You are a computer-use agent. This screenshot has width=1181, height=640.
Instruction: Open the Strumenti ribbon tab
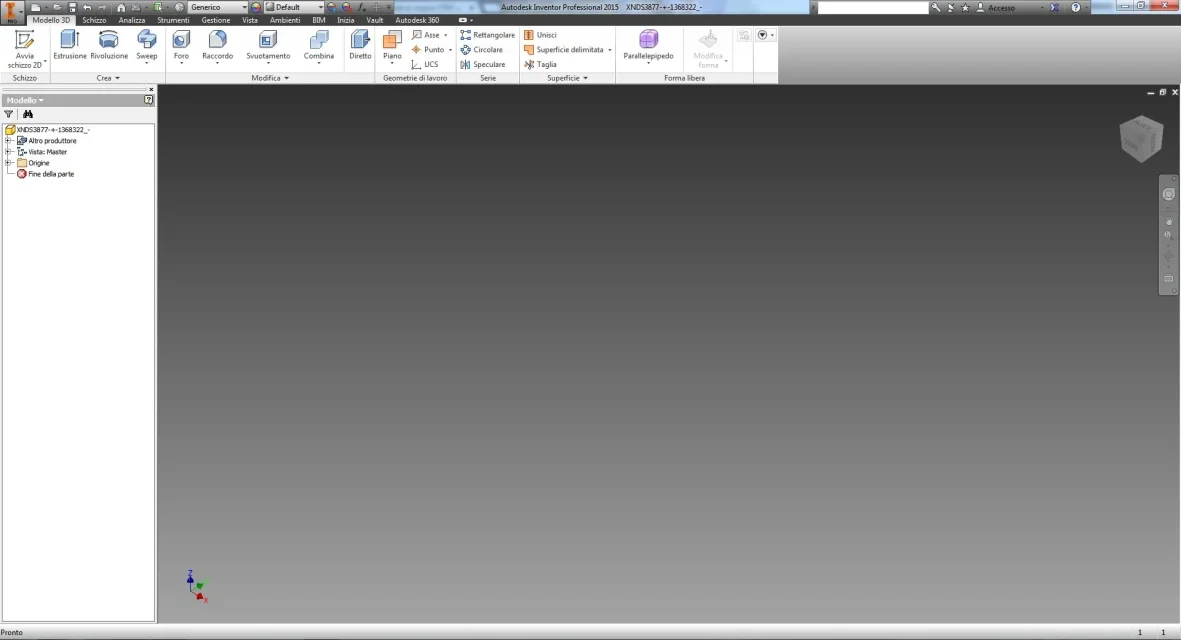(172, 20)
